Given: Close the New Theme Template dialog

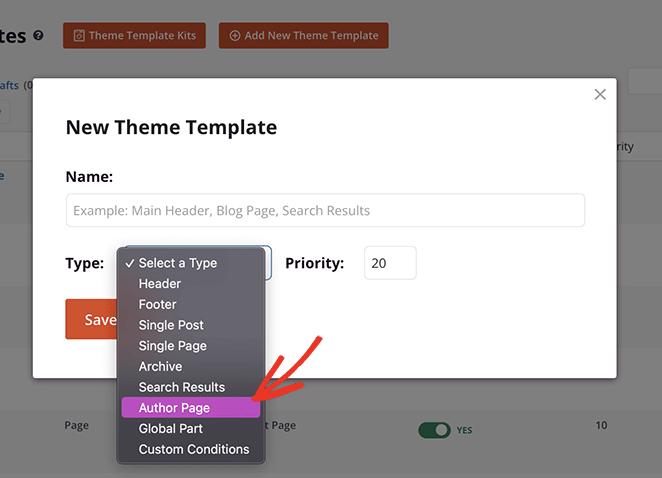Looking at the screenshot, I should [600, 94].
